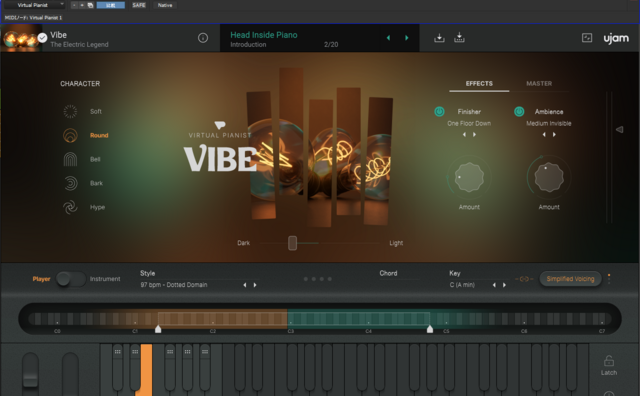Open the Head Inside Piano preset name
The image size is (640, 396).
click(x=264, y=35)
